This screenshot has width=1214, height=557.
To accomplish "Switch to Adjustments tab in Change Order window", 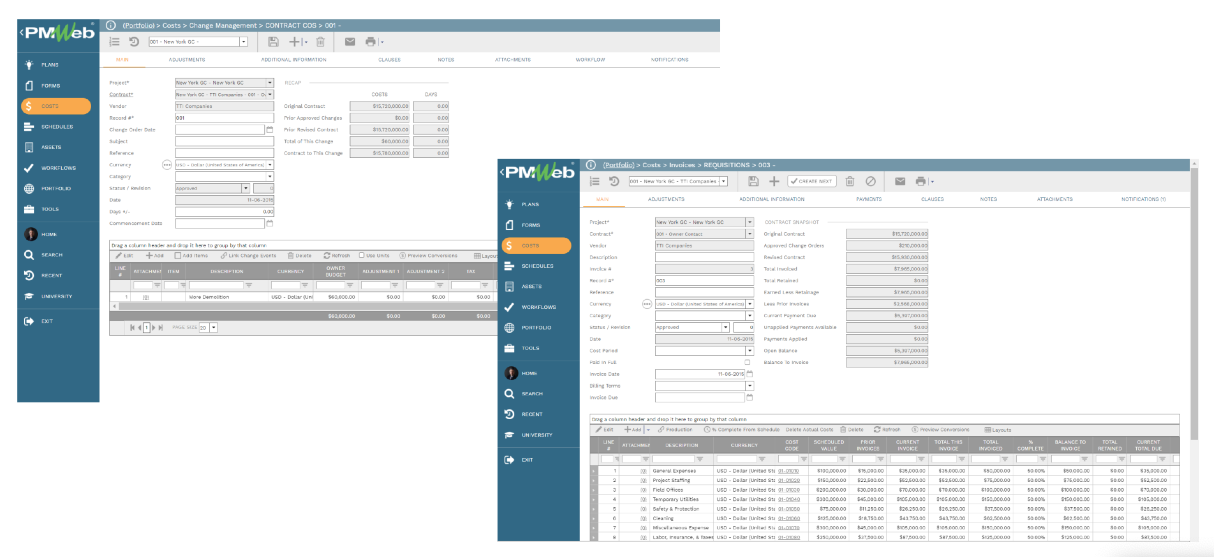I will 187,60.
